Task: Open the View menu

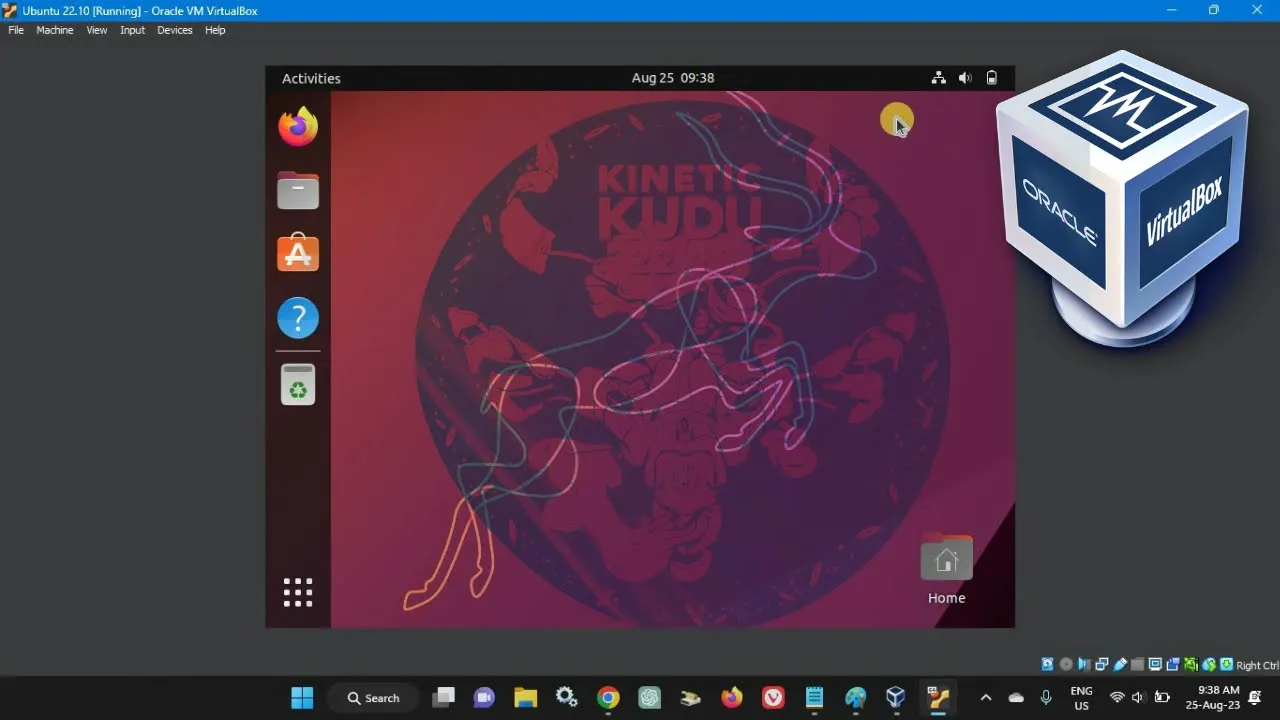Action: pos(96,30)
